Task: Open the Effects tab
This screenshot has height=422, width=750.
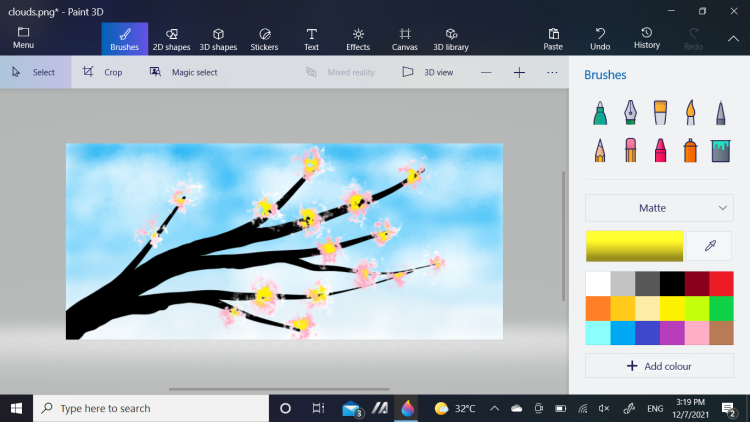Action: (358, 39)
